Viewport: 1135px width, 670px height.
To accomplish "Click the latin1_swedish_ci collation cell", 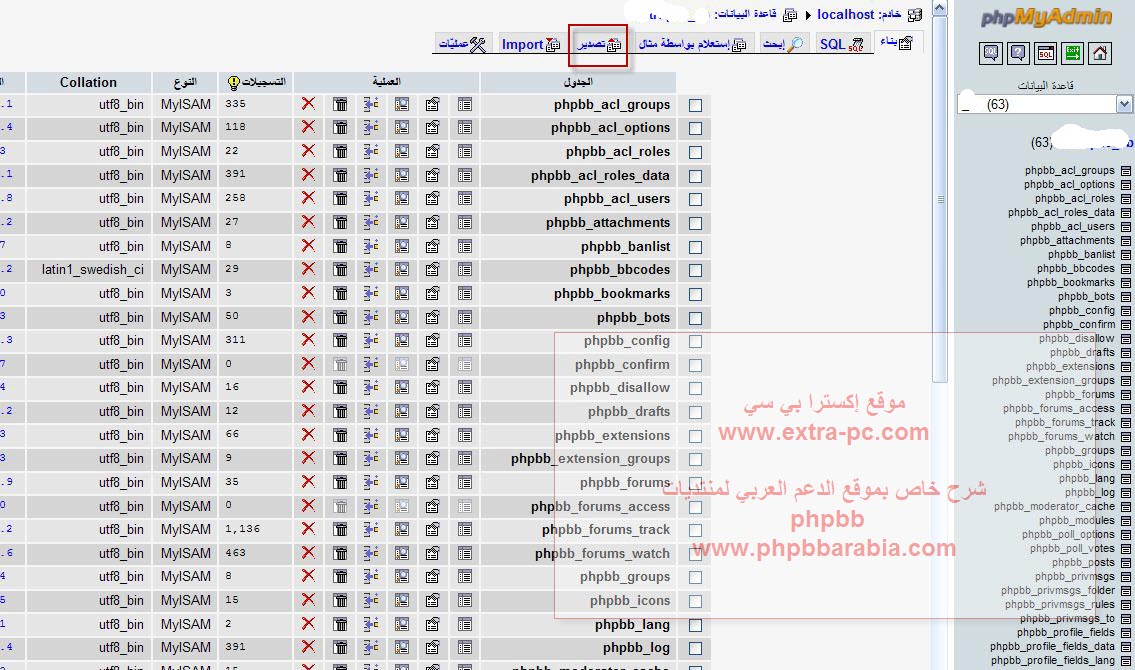I will [x=93, y=269].
